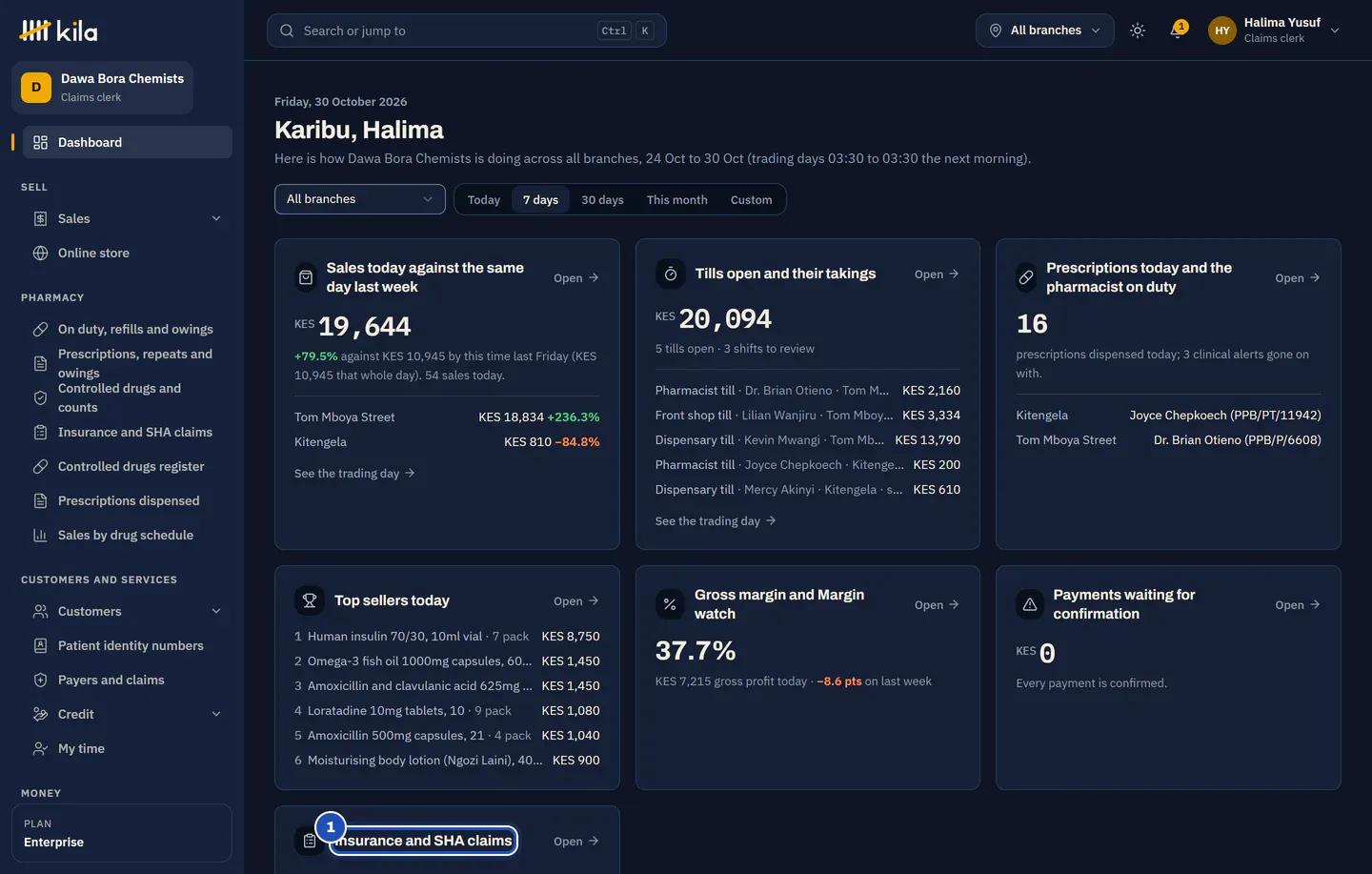Open the Sales today card
Screen dimensions: 1372x874
coord(576,278)
